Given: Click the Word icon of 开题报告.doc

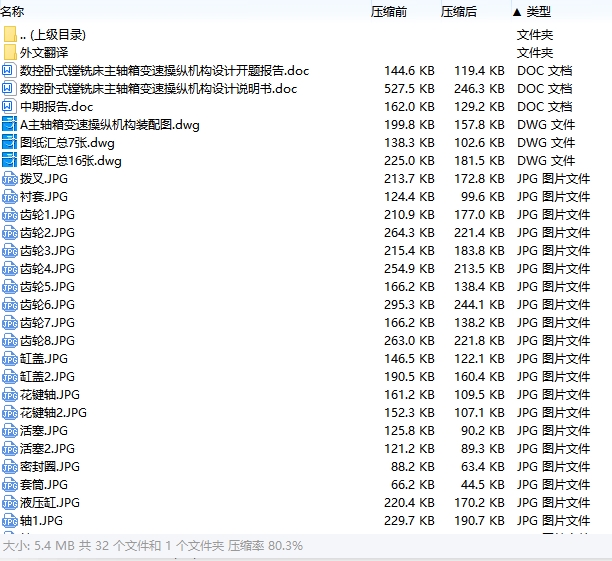Looking at the screenshot, I should click(x=9, y=70).
